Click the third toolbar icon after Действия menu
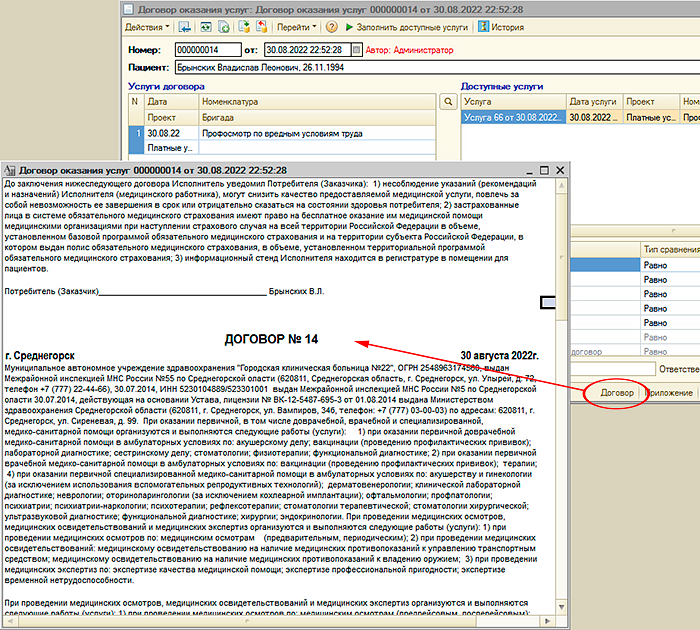700x630 pixels. [x=224, y=28]
